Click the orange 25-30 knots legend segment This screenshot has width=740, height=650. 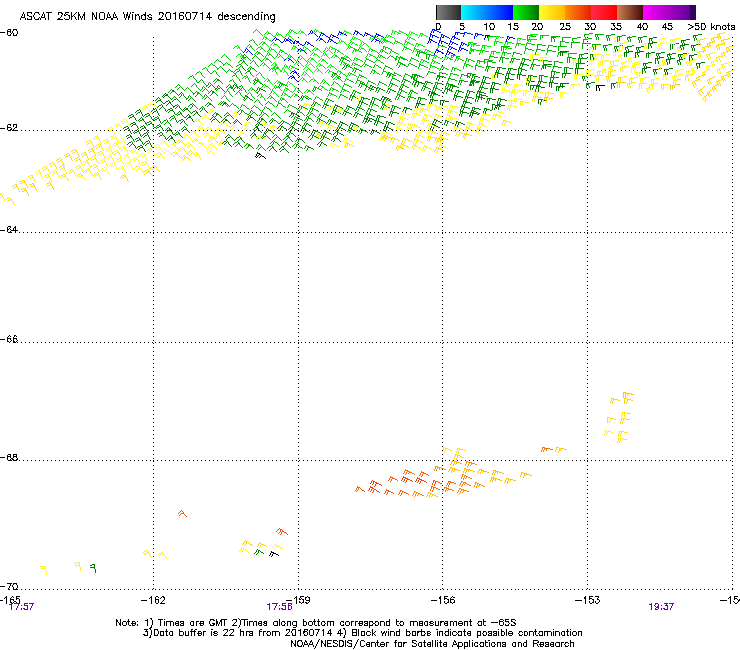(x=578, y=12)
